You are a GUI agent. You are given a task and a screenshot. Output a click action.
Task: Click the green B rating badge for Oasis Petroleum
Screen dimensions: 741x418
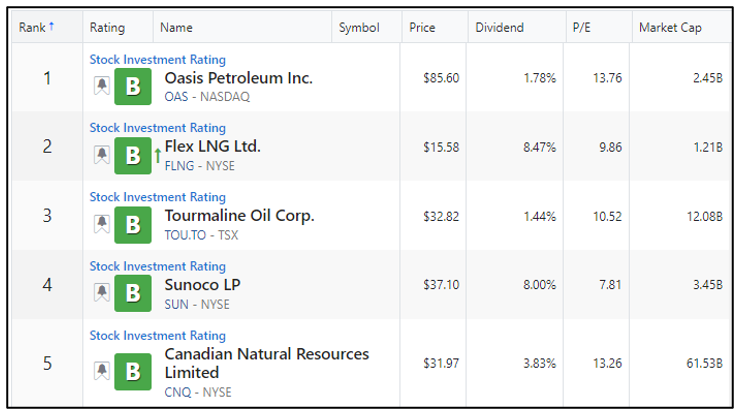[x=133, y=86]
